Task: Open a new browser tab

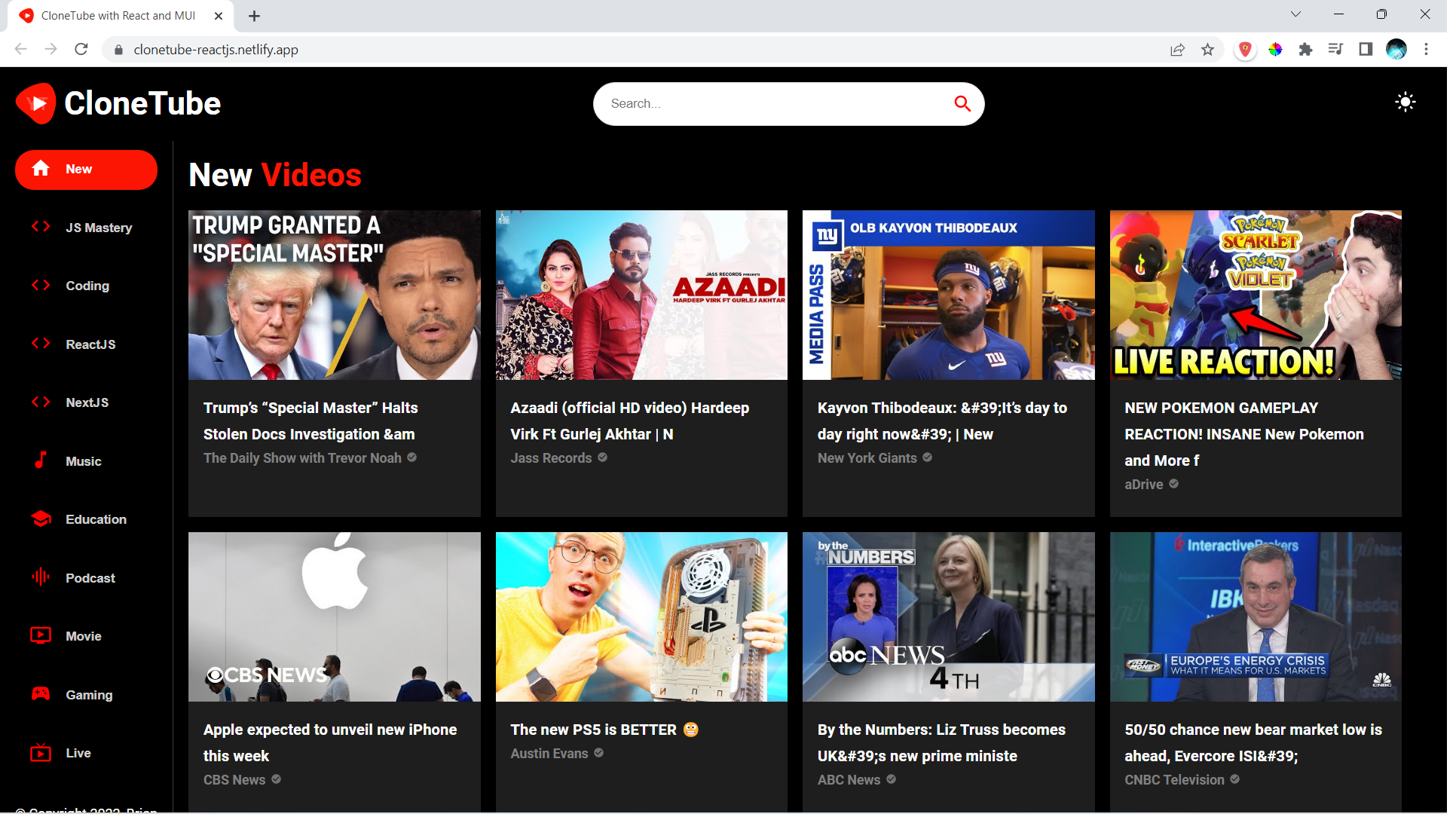Action: point(255,16)
